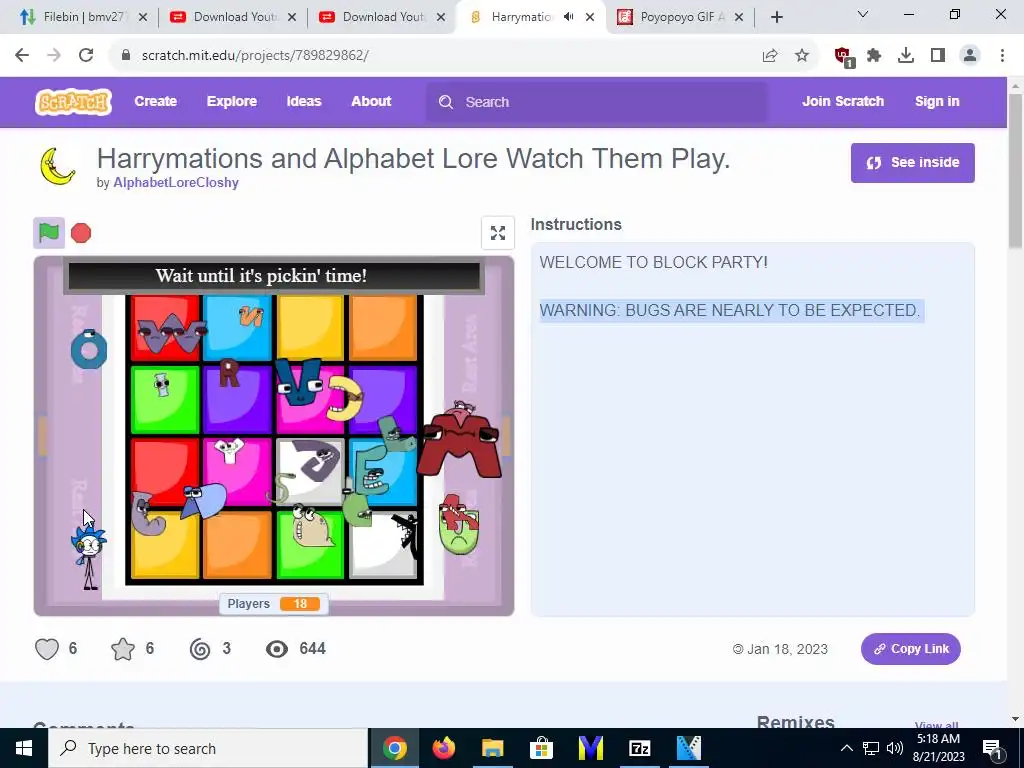
Task: Click Join Scratch
Action: (843, 101)
